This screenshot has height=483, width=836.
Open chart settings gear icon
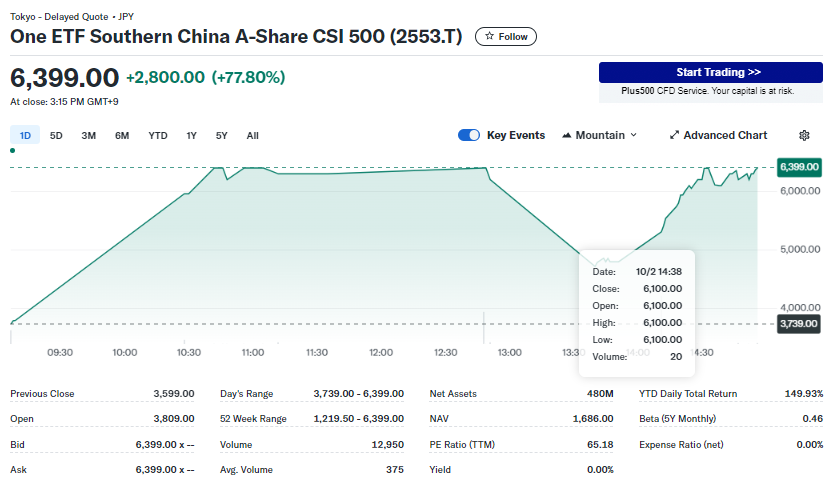(804, 135)
